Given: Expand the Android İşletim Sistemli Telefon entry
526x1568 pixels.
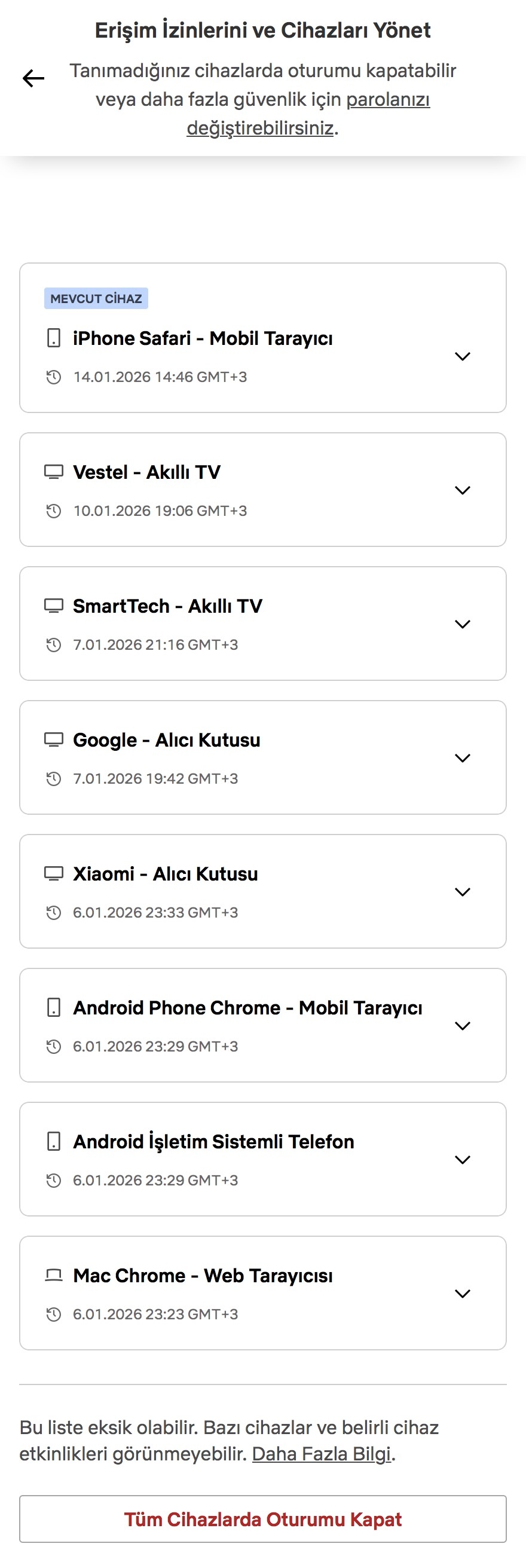Looking at the screenshot, I should [x=463, y=1160].
